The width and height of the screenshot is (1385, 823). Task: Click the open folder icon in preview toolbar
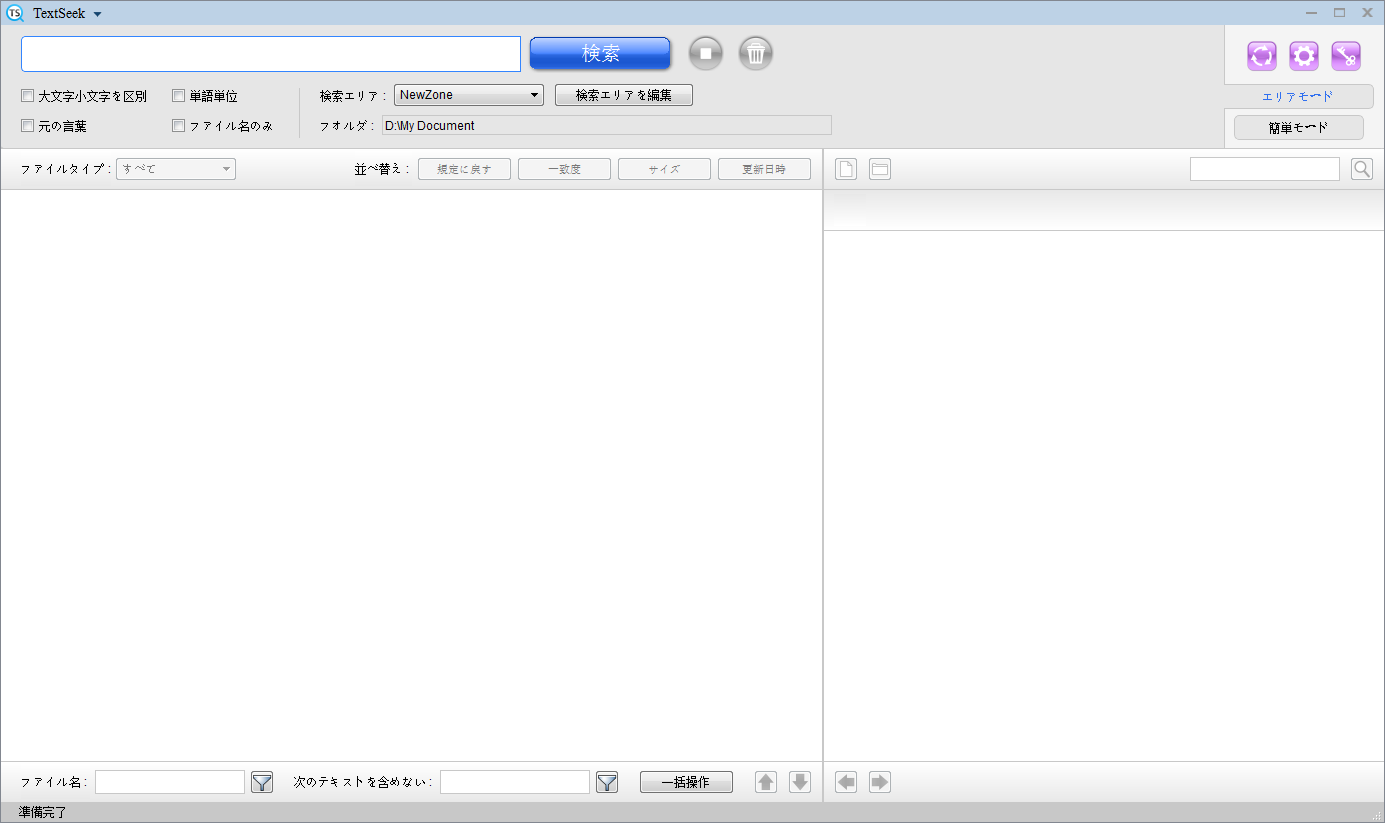[879, 169]
